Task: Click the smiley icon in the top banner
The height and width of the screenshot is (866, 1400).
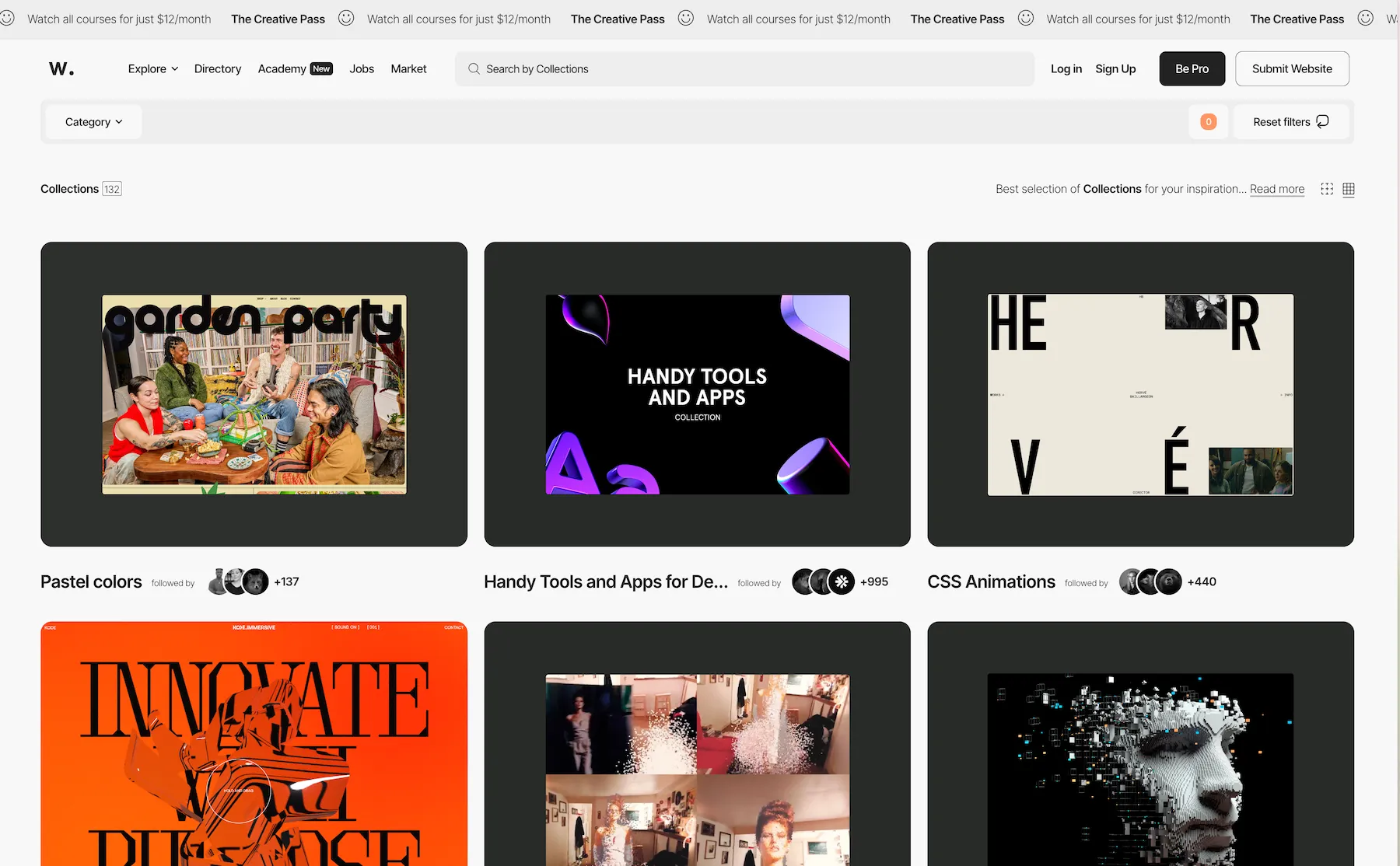Action: click(346, 18)
